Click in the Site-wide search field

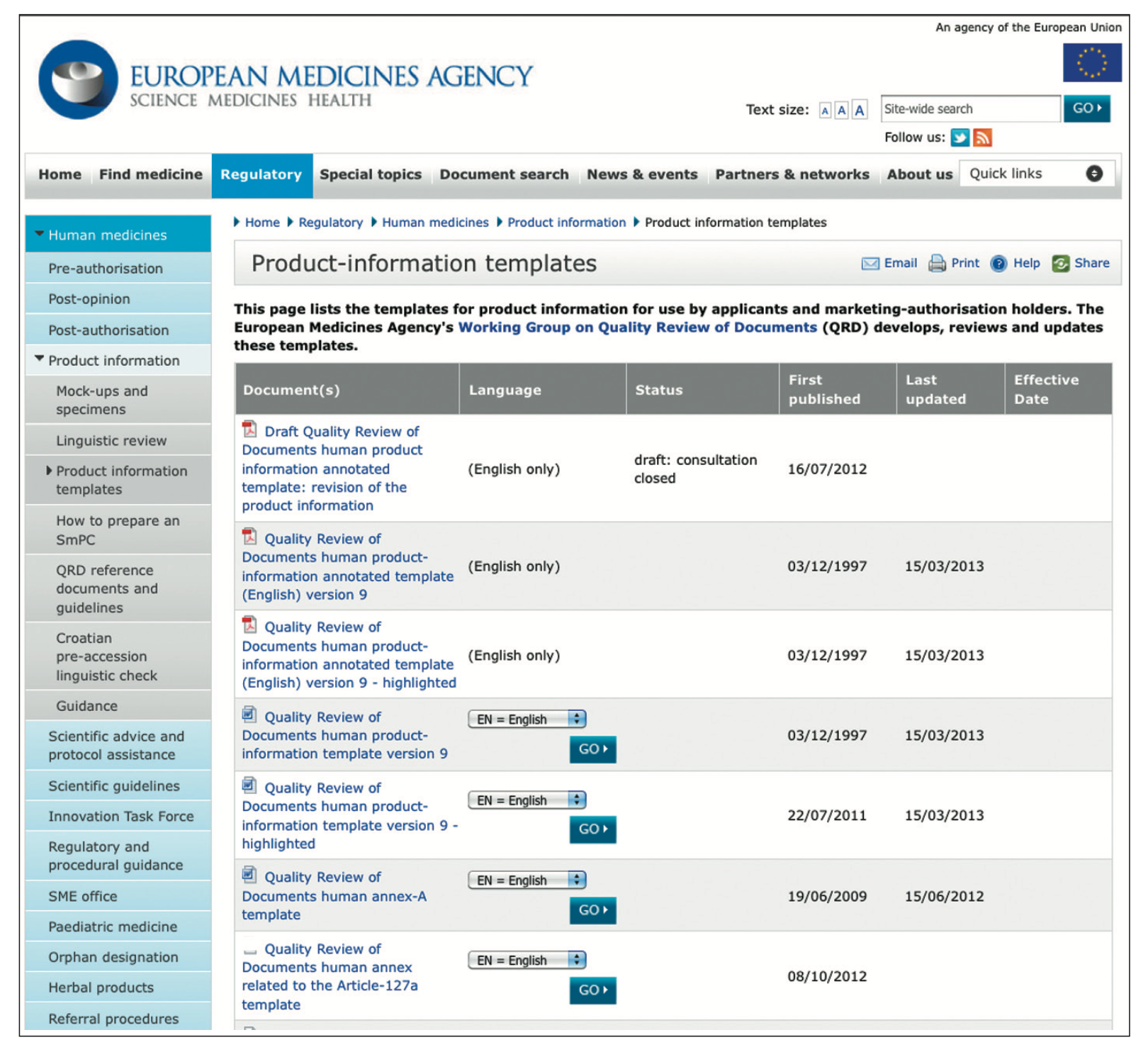tap(970, 109)
